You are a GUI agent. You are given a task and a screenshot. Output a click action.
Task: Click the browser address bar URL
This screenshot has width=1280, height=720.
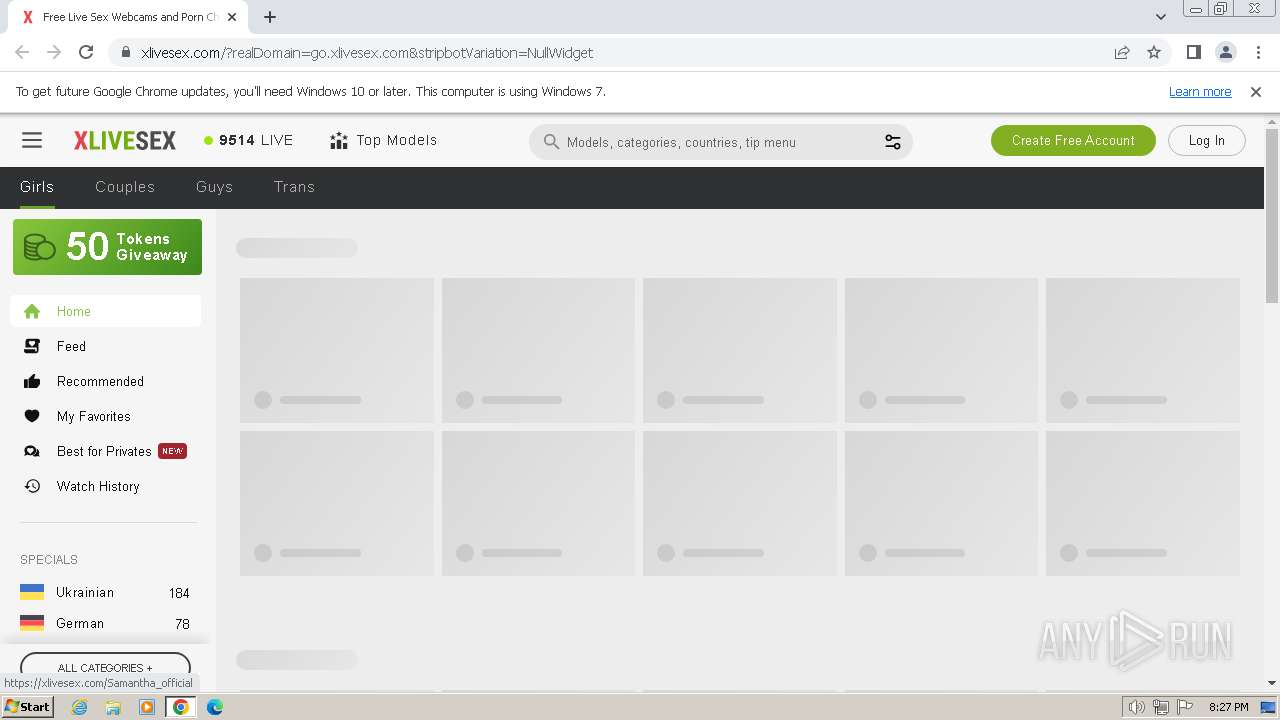[367, 52]
